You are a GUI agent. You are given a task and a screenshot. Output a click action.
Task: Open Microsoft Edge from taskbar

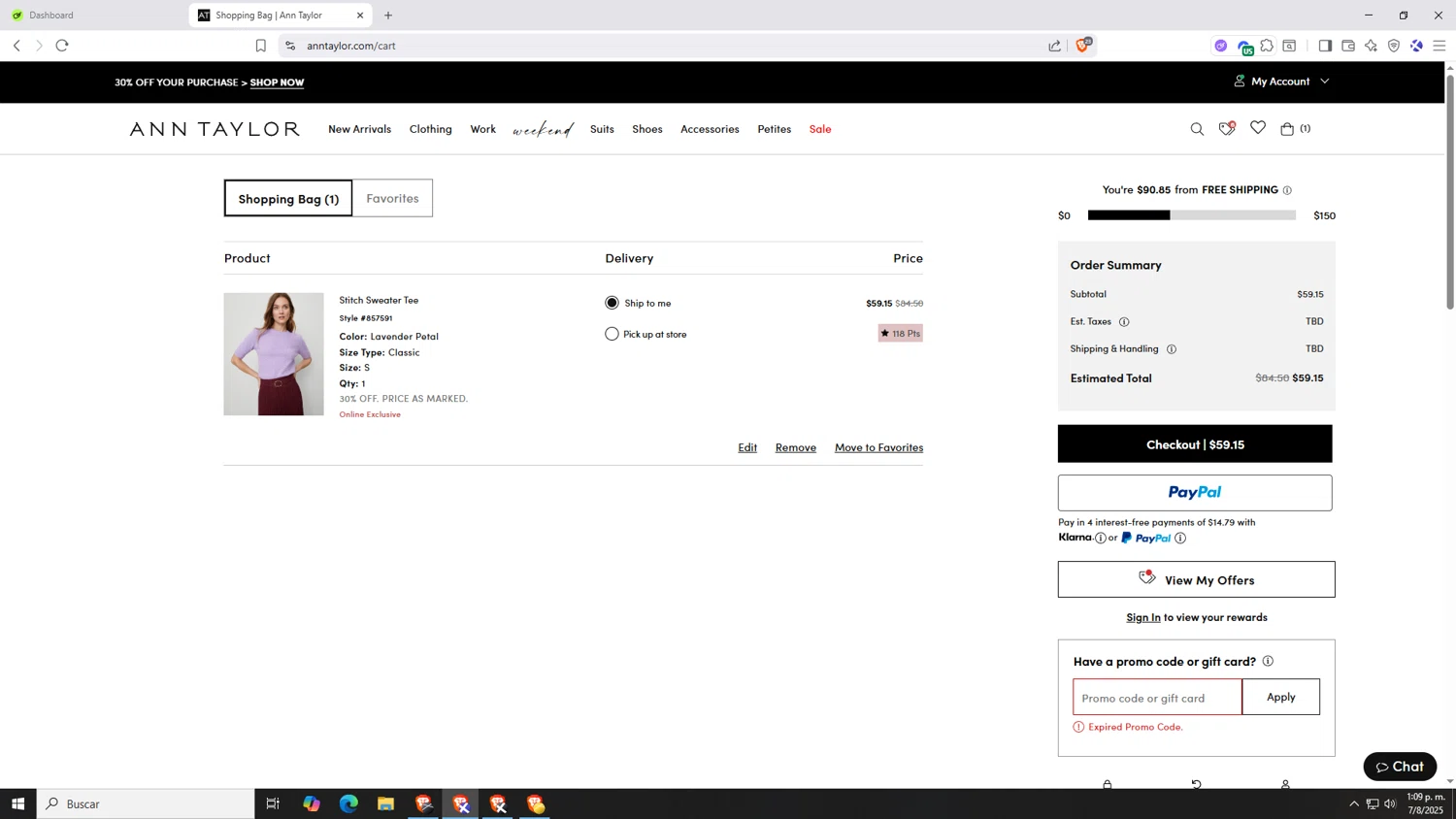[348, 803]
